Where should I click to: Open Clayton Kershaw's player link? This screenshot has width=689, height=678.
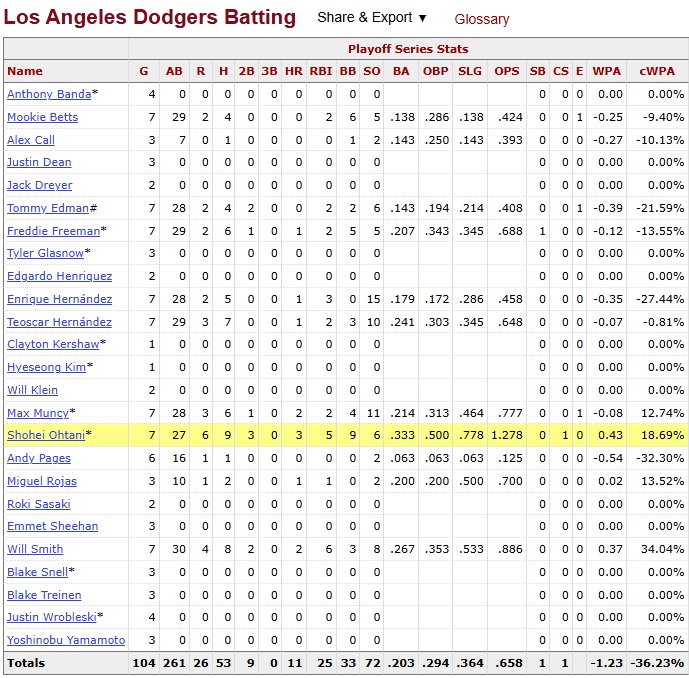coord(53,344)
